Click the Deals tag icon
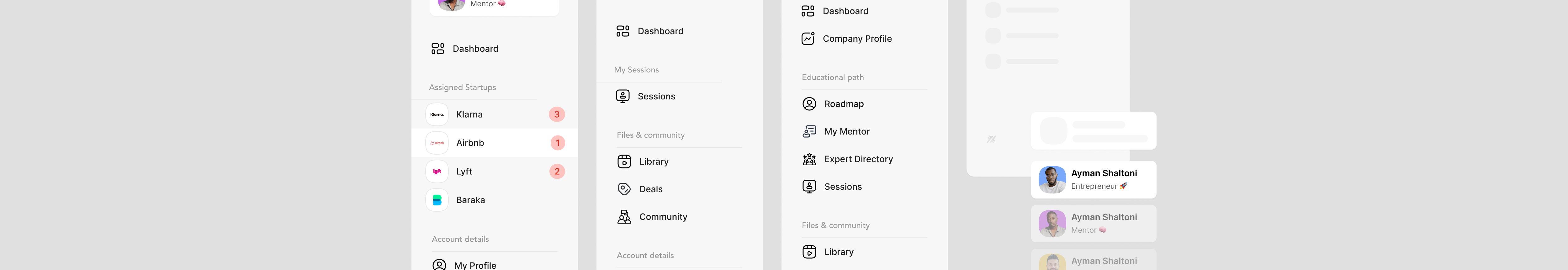The width and height of the screenshot is (1568, 270). (x=624, y=189)
